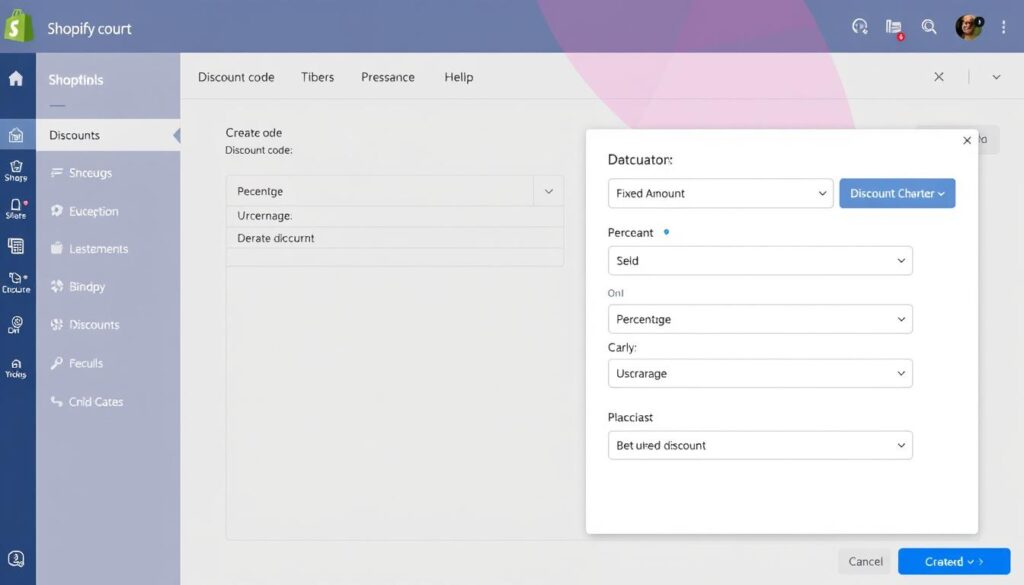Go to the Home icon in sidebar
The height and width of the screenshot is (585, 1024).
pyautogui.click(x=16, y=79)
